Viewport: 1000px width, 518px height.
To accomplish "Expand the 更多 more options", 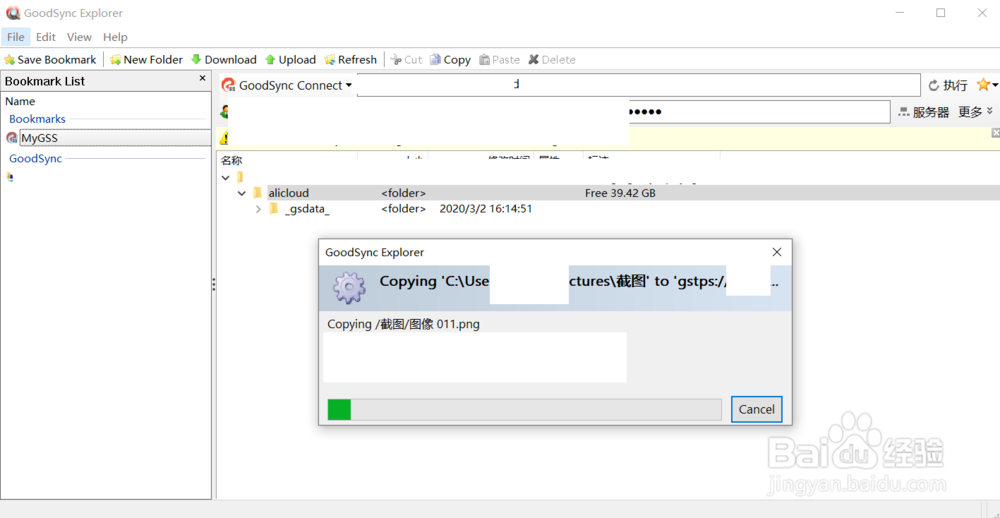I will pyautogui.click(x=975, y=112).
